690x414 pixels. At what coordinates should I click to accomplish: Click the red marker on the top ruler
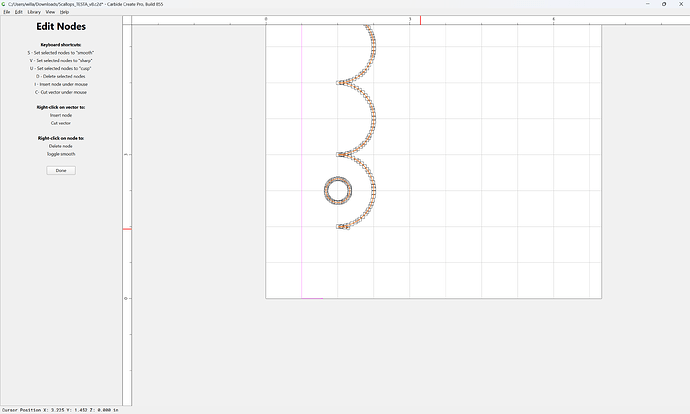pos(420,20)
